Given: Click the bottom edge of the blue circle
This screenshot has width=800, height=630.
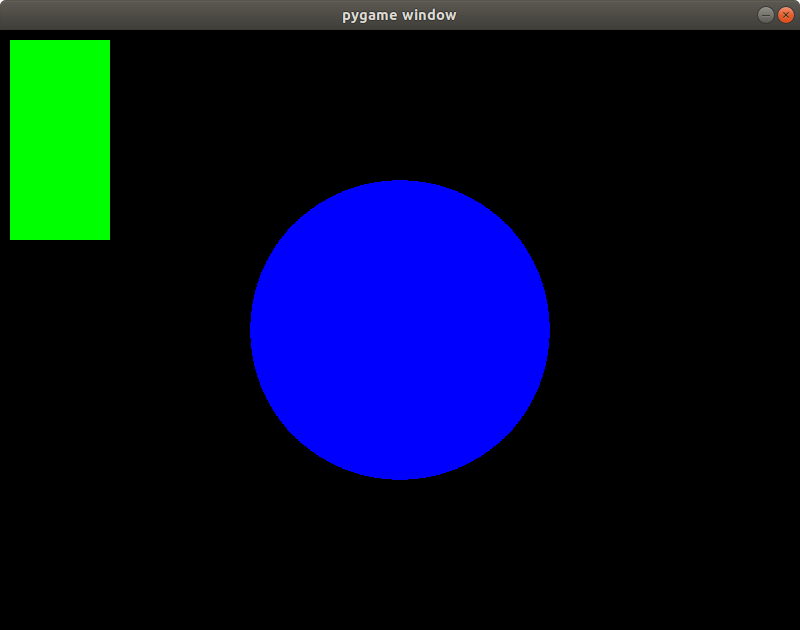Looking at the screenshot, I should (400, 475).
